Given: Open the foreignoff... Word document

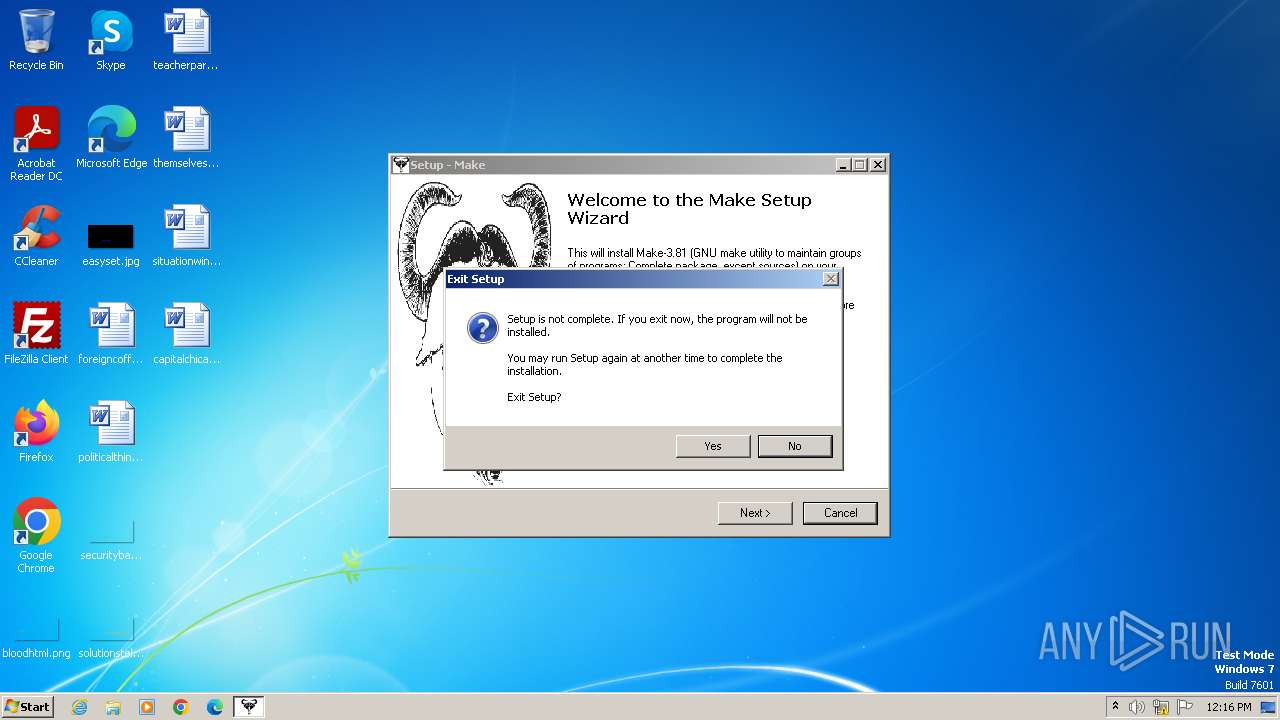Looking at the screenshot, I should click(111, 334).
